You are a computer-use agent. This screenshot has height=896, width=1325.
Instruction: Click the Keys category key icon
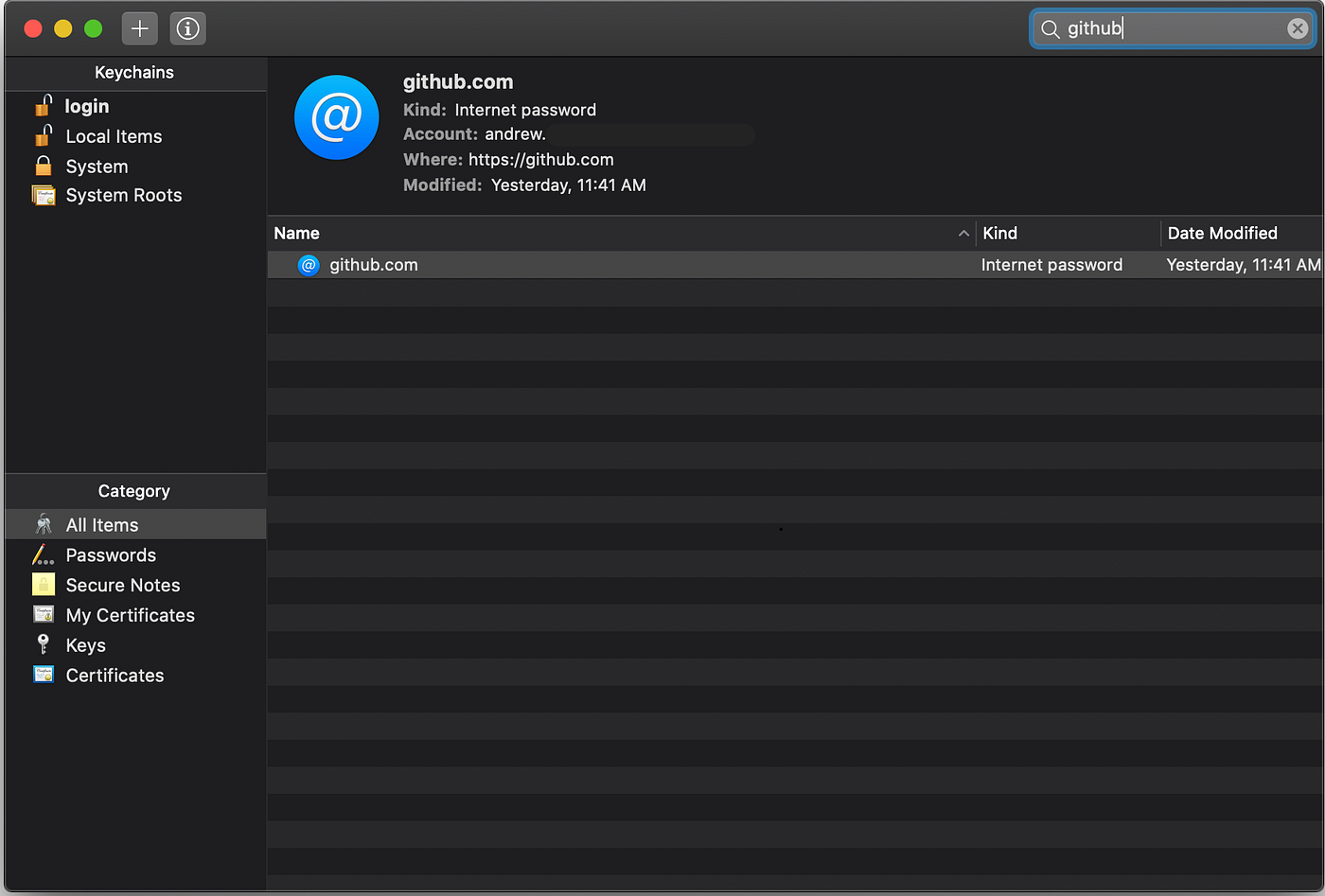tap(43, 645)
